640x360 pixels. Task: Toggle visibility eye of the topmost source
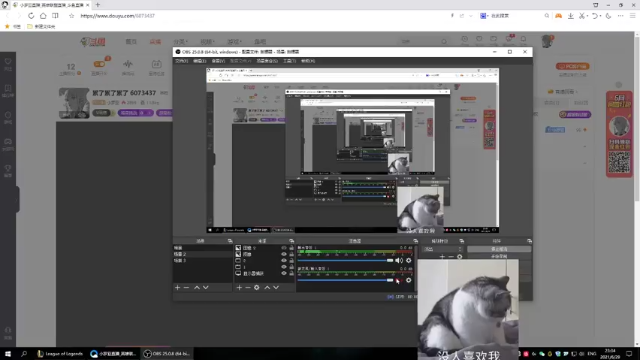click(284, 248)
